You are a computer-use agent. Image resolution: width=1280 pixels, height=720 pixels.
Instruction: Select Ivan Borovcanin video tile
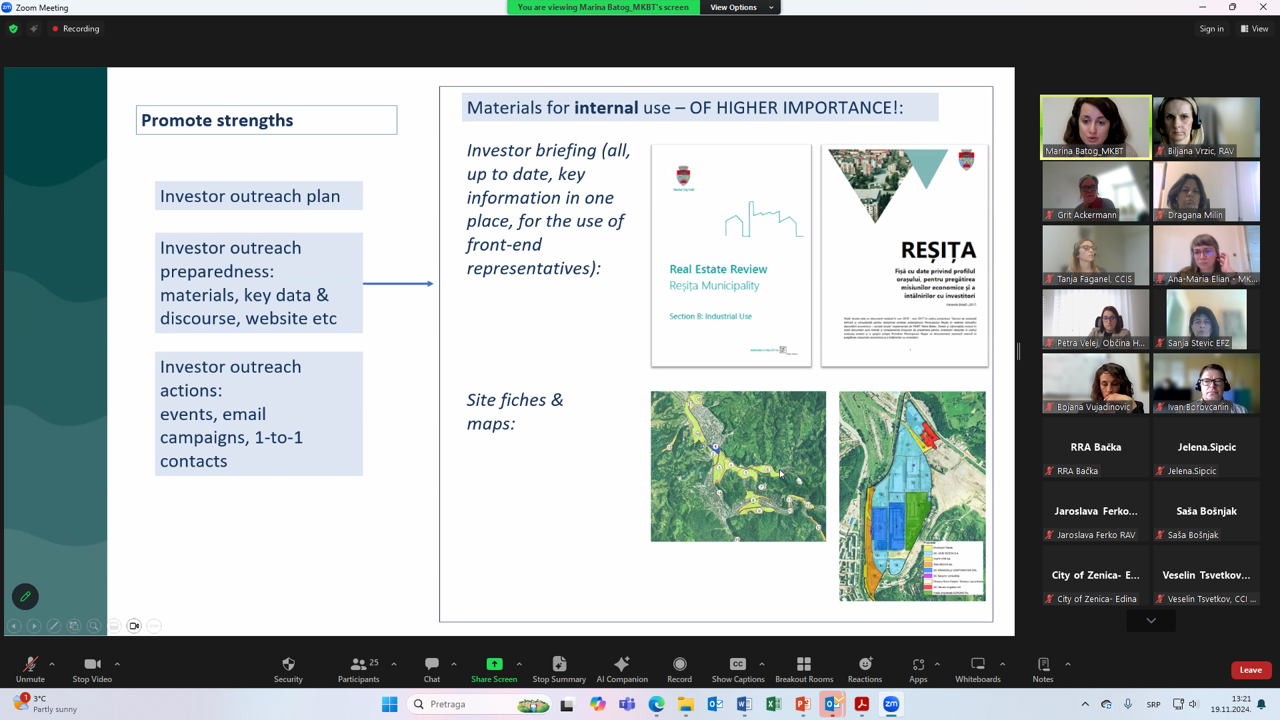coord(1206,383)
